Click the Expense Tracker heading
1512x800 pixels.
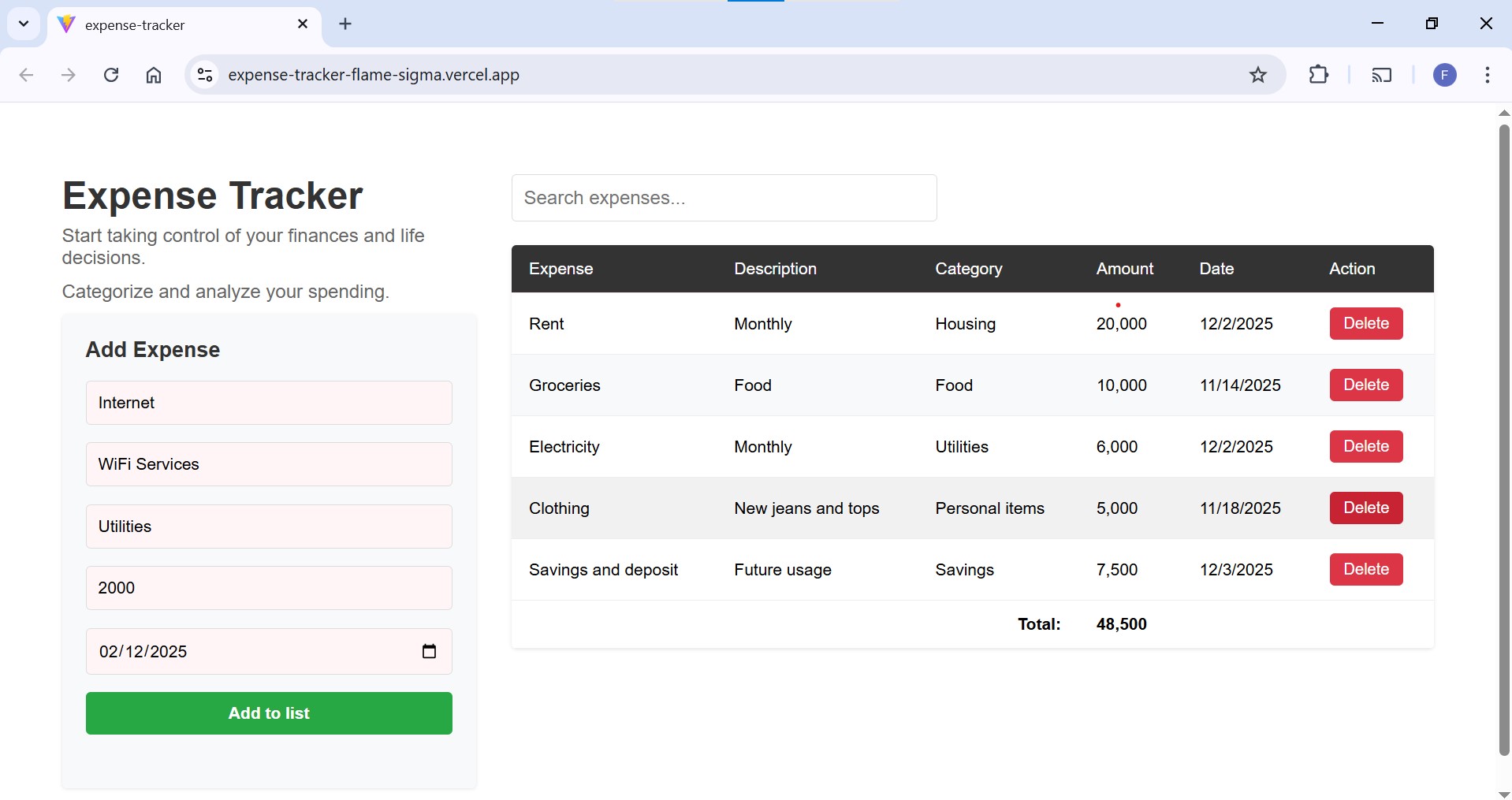[x=212, y=195]
